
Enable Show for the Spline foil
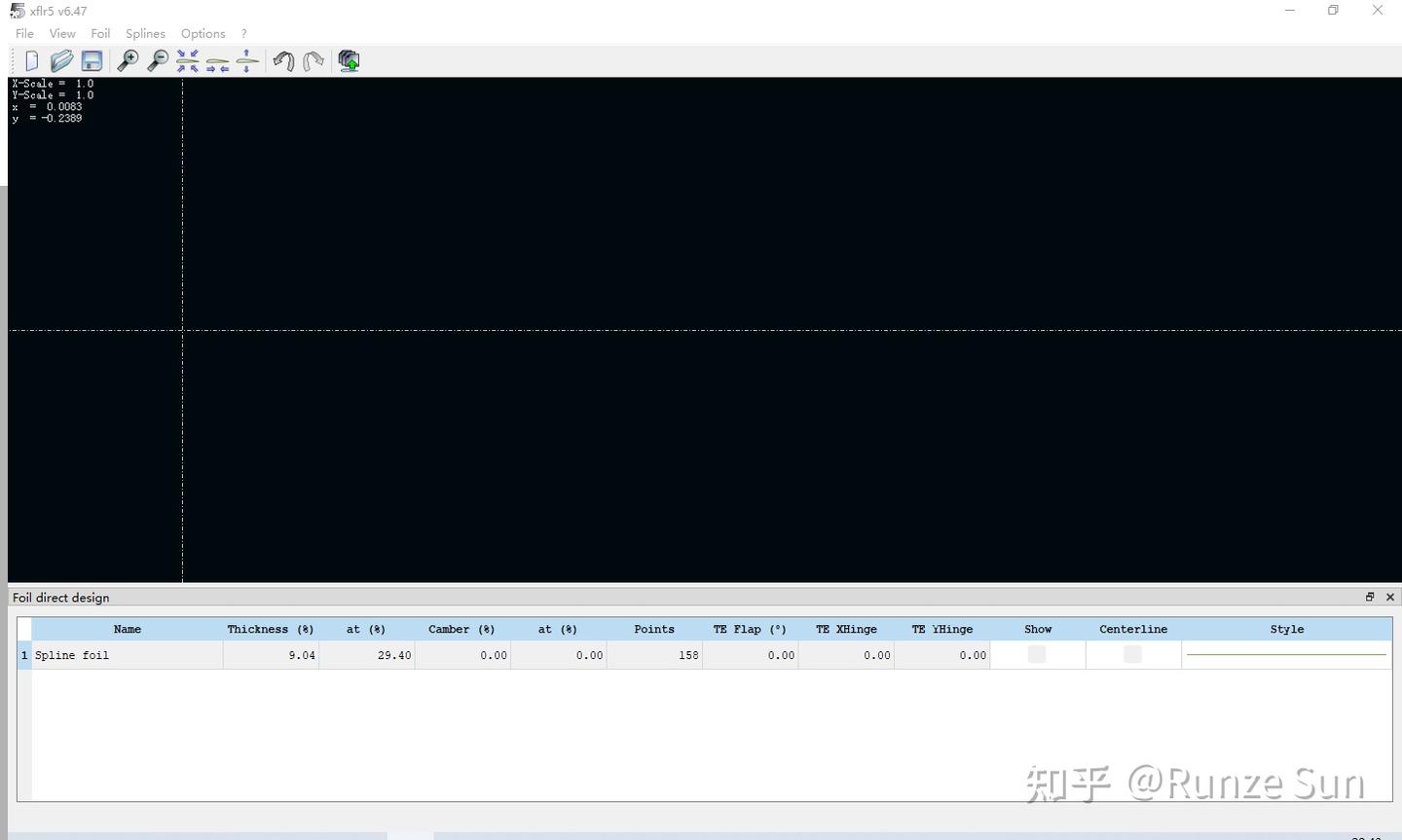[1037, 655]
